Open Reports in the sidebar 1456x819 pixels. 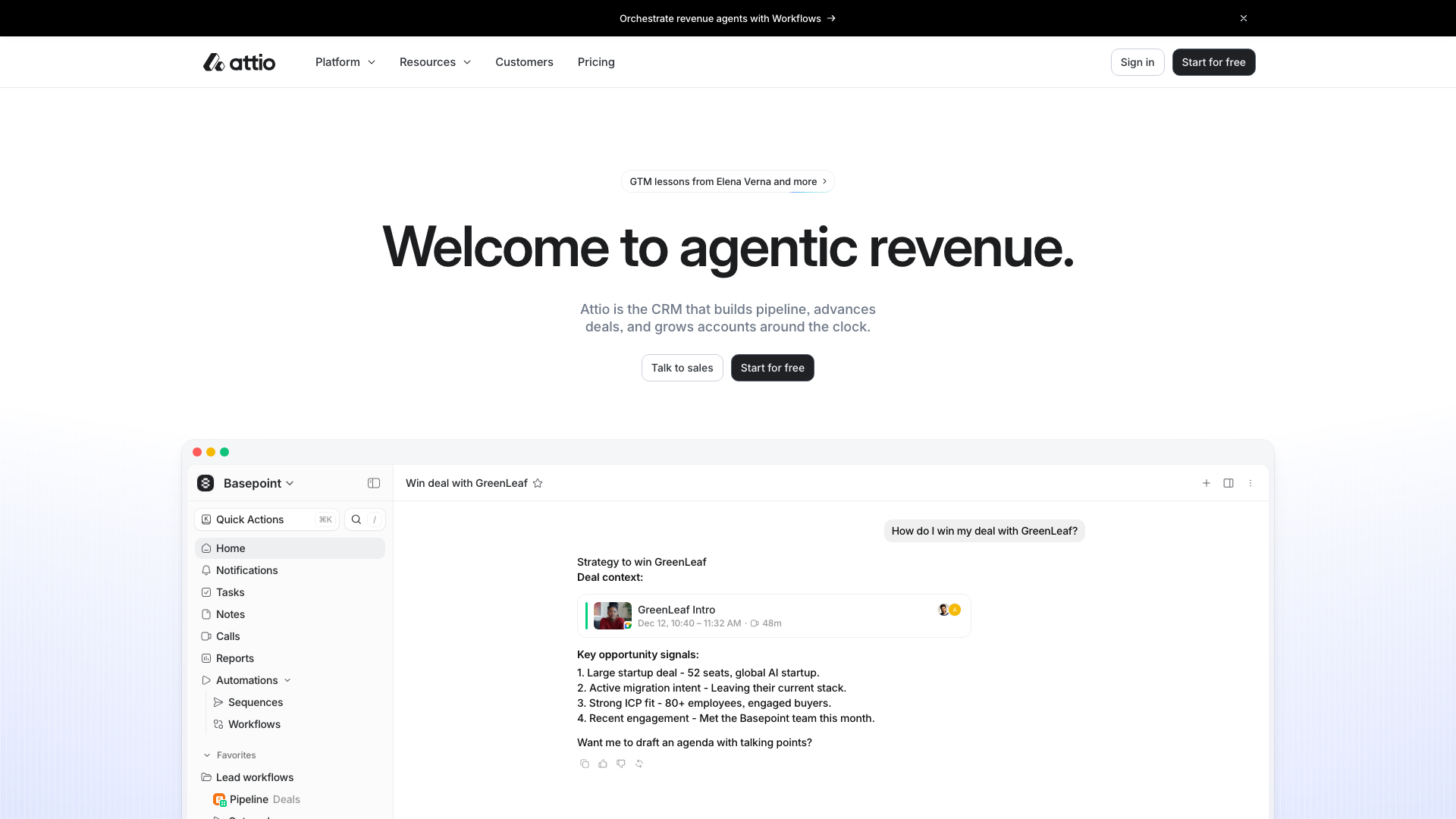(x=290, y=658)
